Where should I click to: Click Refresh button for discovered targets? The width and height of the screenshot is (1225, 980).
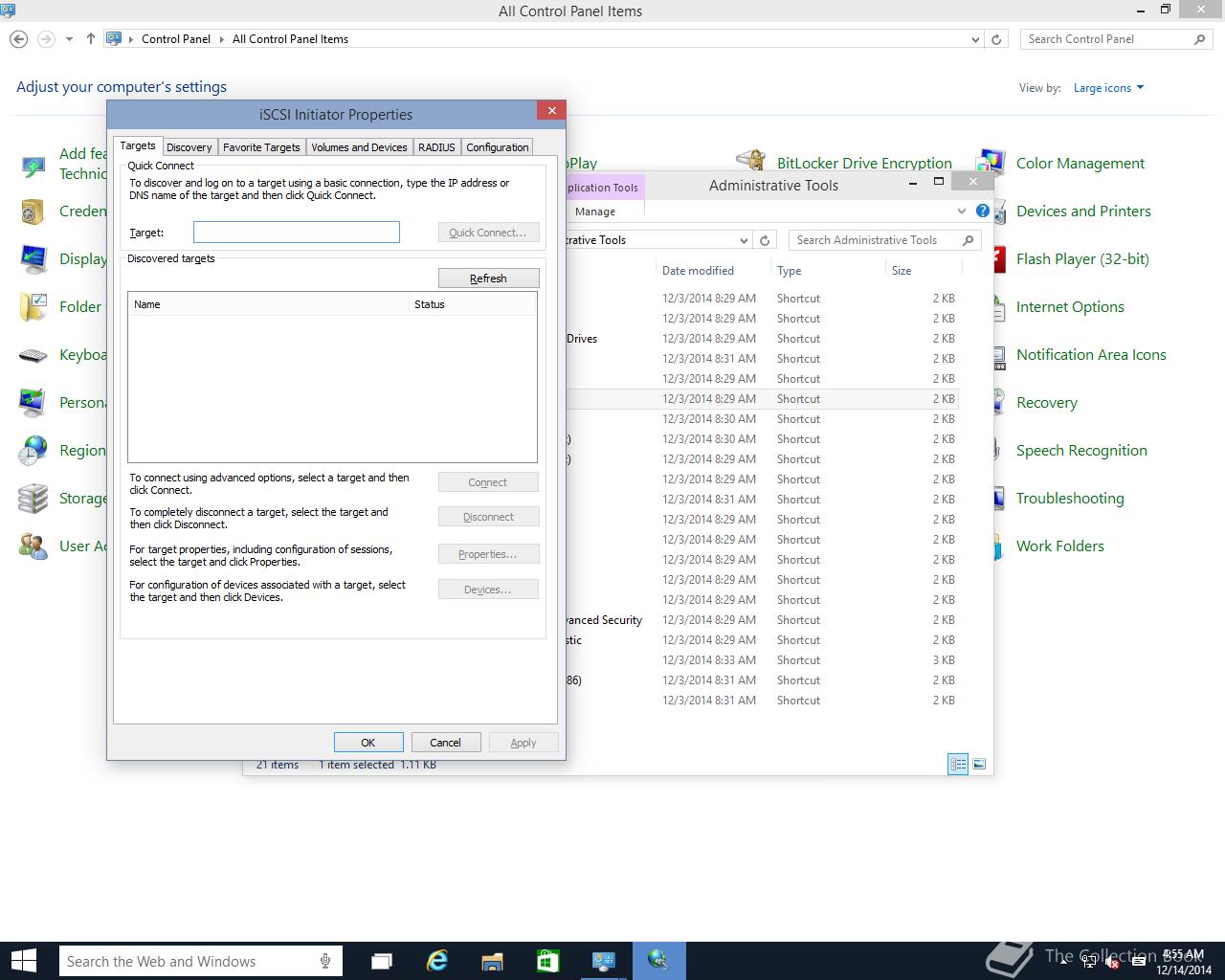488,278
